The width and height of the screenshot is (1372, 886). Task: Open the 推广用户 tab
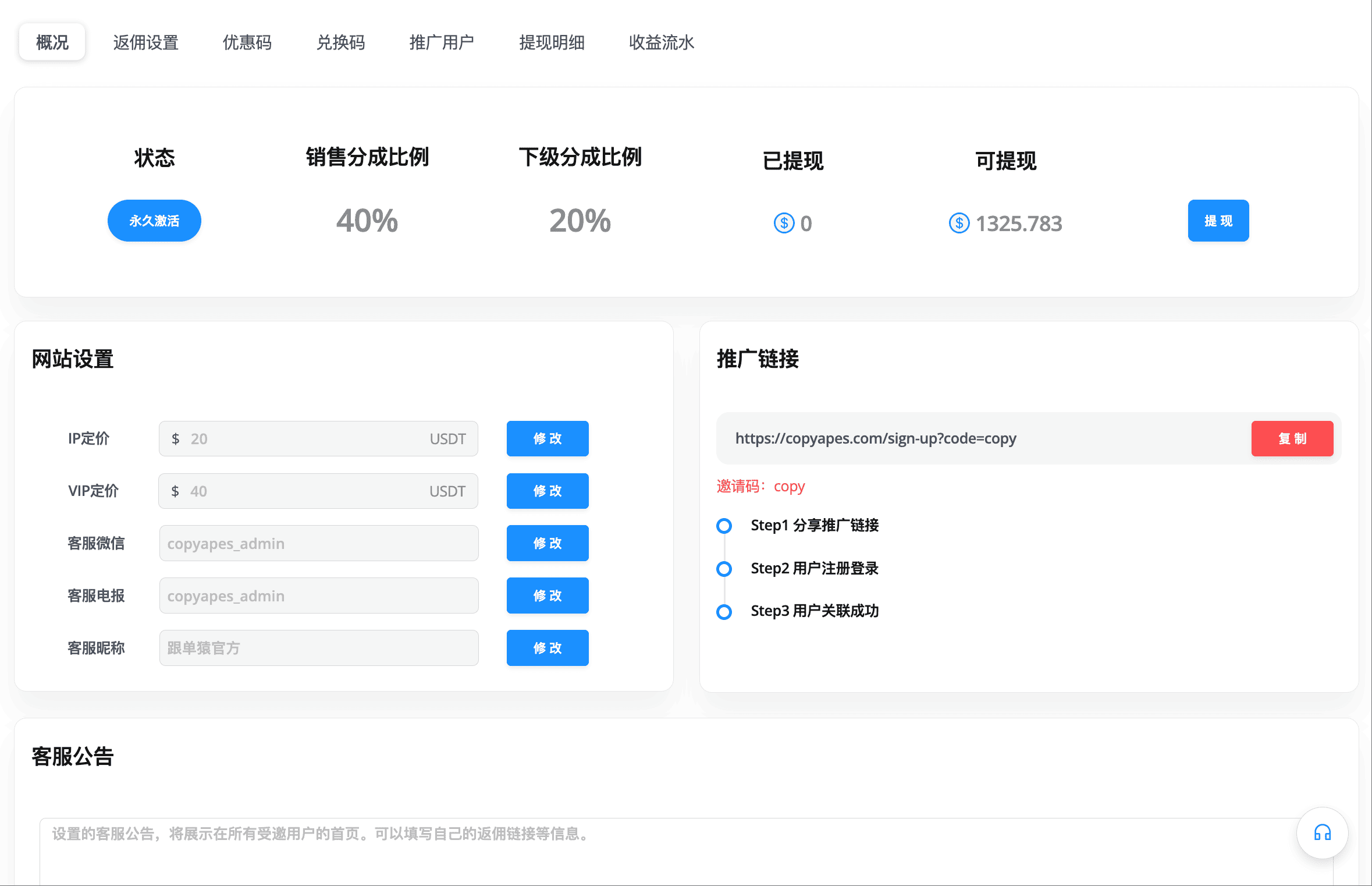click(x=442, y=42)
